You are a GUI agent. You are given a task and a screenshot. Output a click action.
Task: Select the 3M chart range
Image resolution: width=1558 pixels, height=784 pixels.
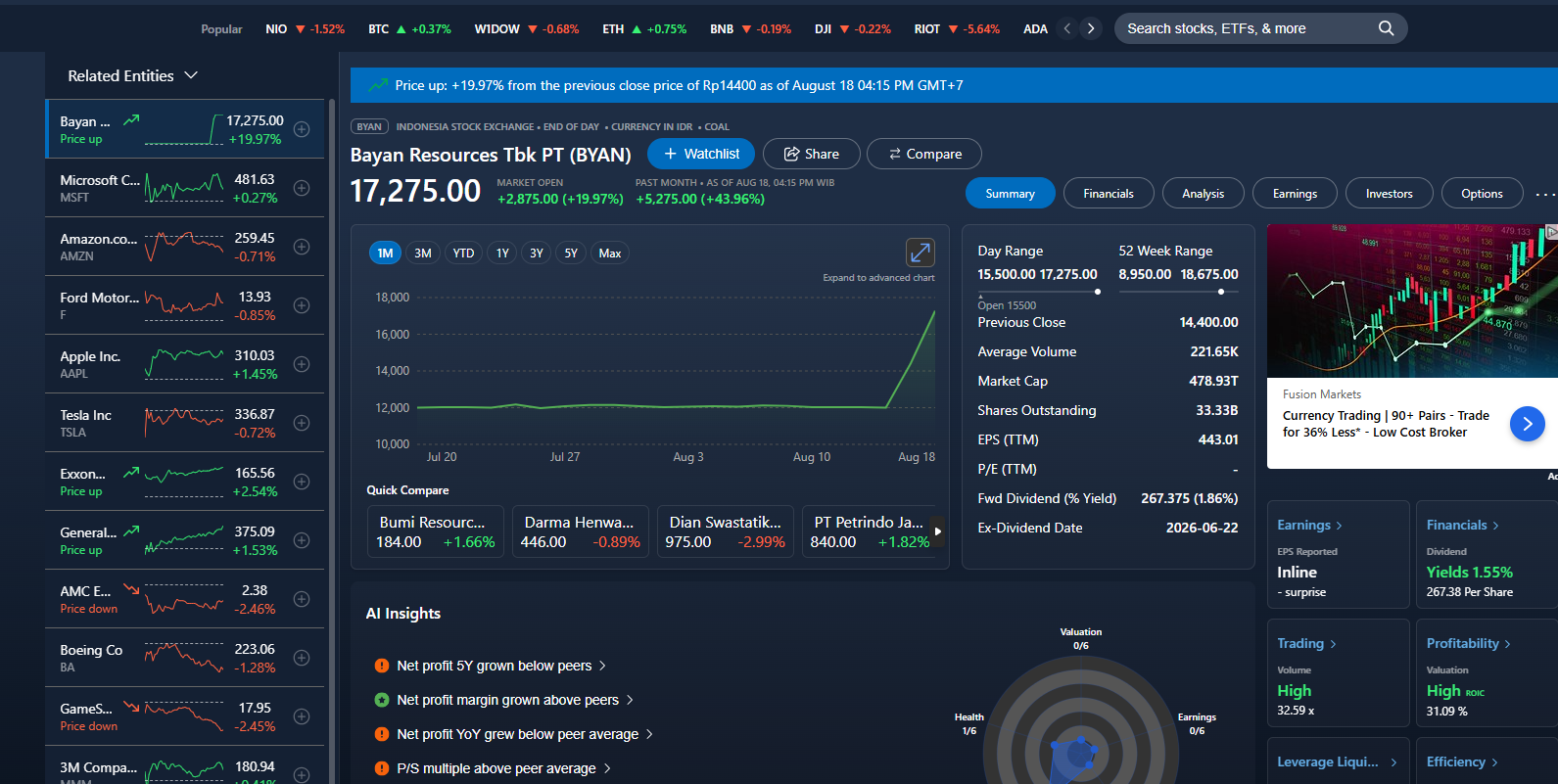pos(423,254)
